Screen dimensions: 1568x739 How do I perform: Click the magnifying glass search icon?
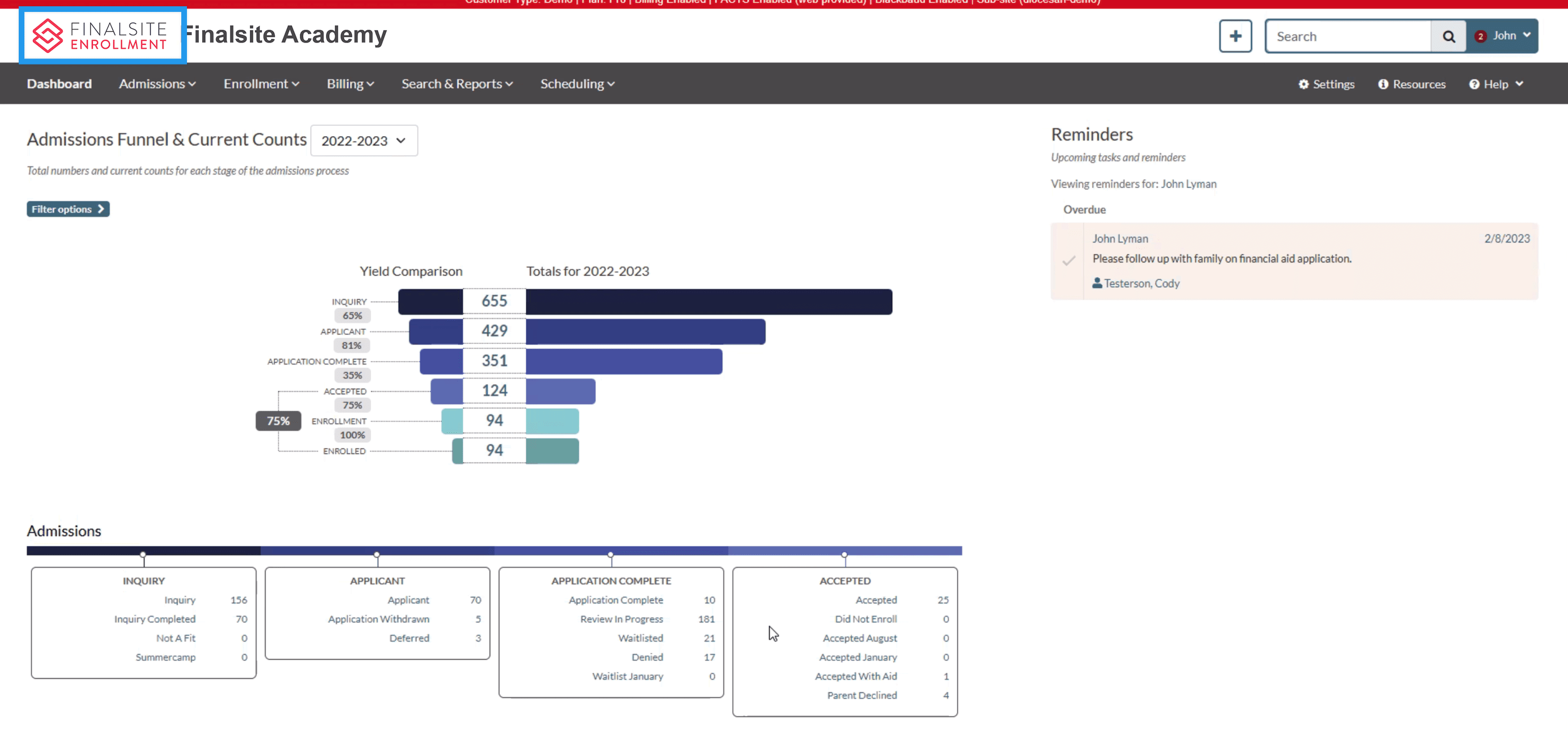1448,36
